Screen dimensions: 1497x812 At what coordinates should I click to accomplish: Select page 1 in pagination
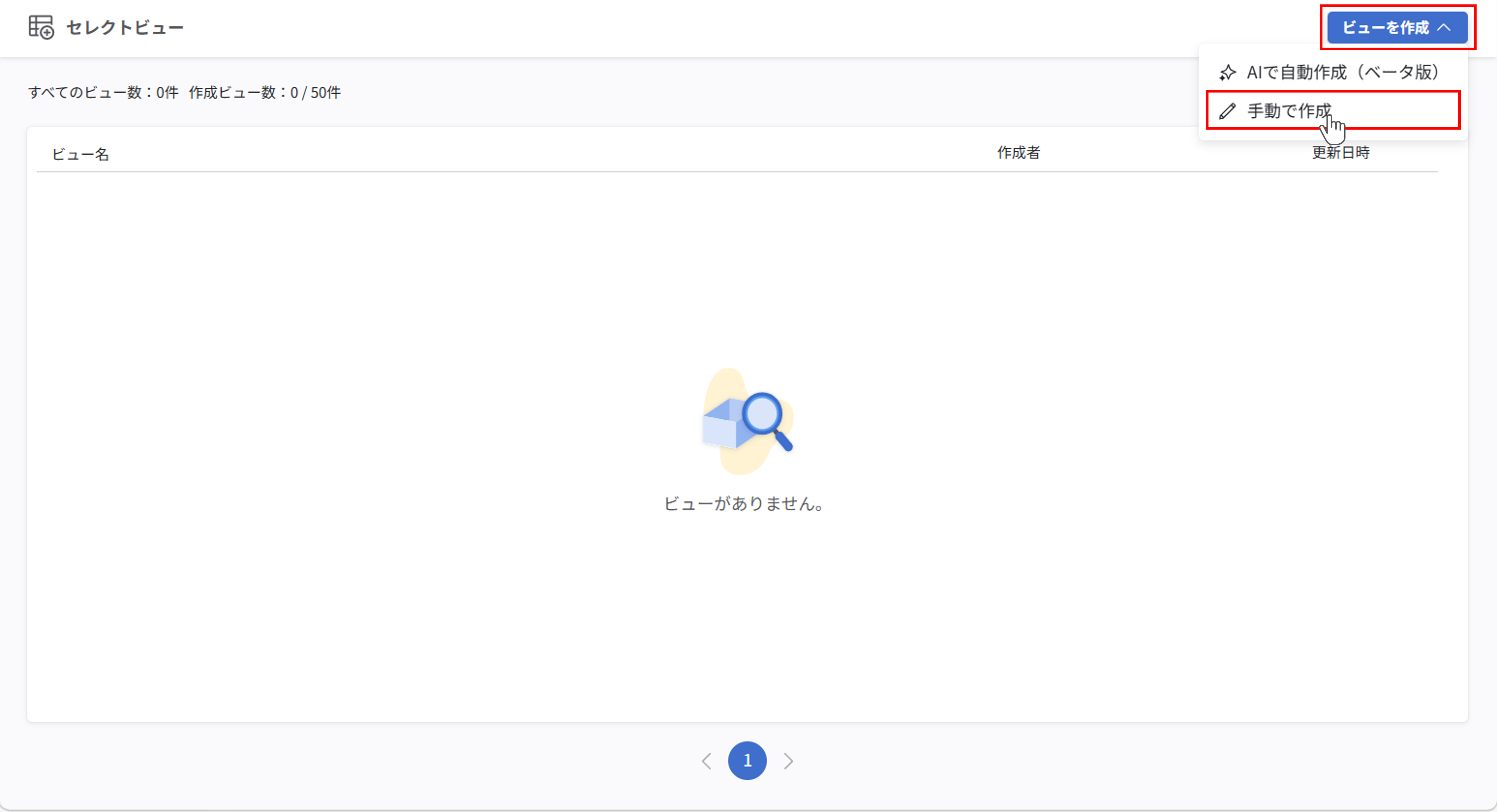click(x=747, y=760)
